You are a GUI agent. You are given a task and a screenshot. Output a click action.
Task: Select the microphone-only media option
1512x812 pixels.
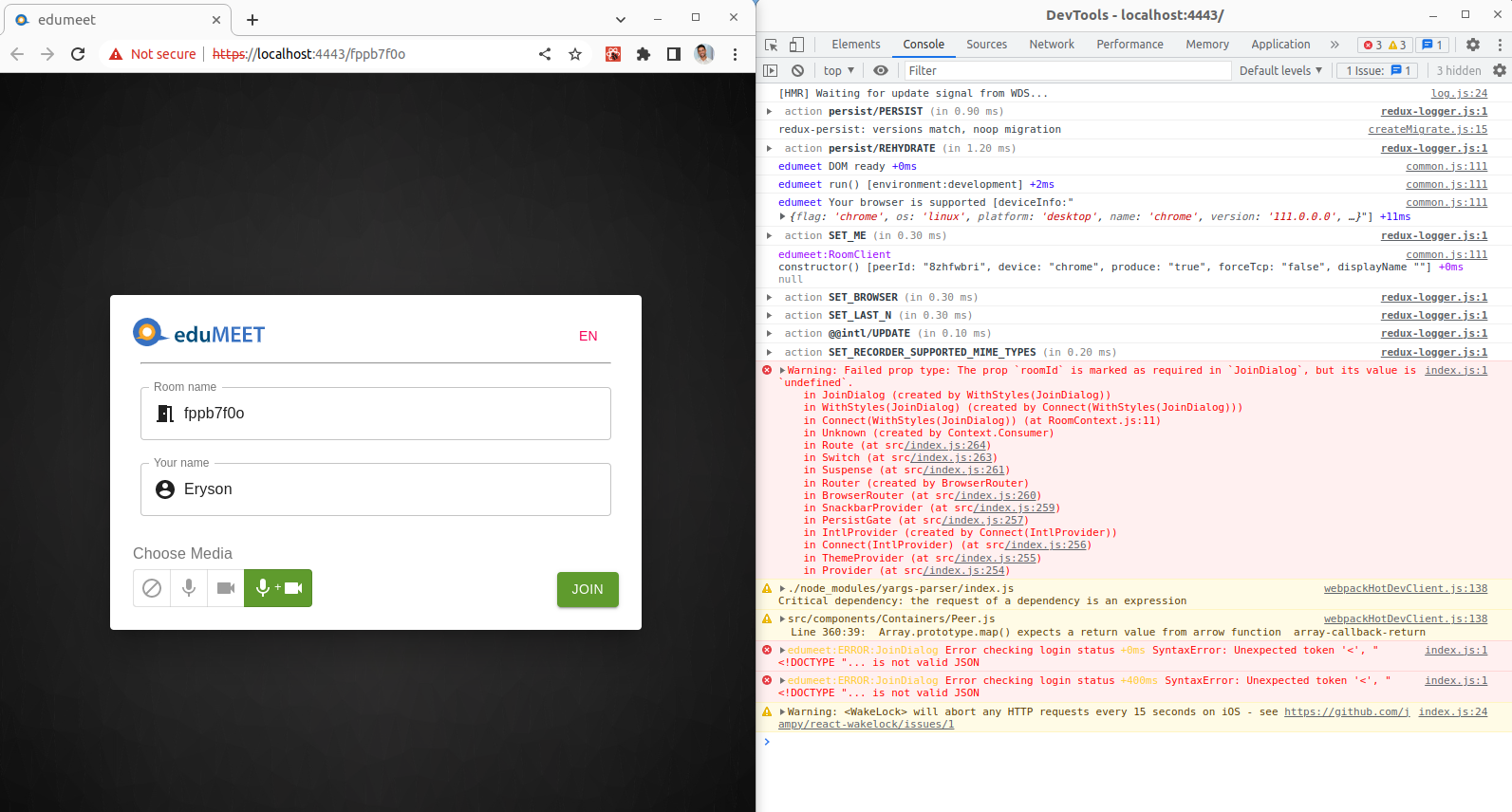coord(189,588)
